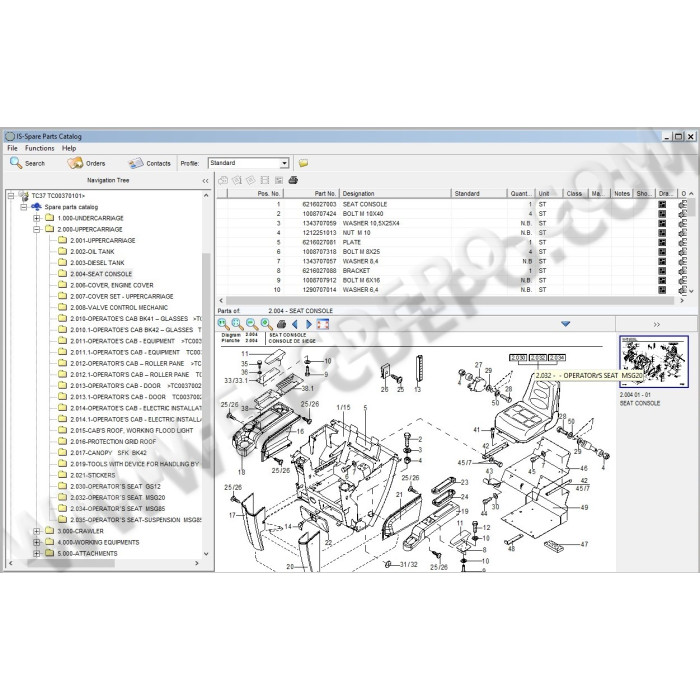Click drawing icon in BOLT M 8X25 row
The image size is (700, 700).
coord(662,252)
